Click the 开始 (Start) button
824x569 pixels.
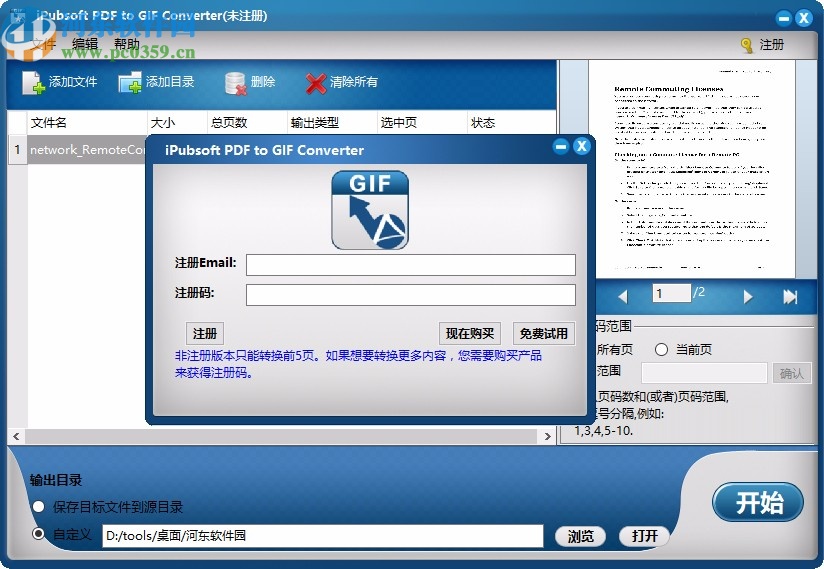coord(758,502)
